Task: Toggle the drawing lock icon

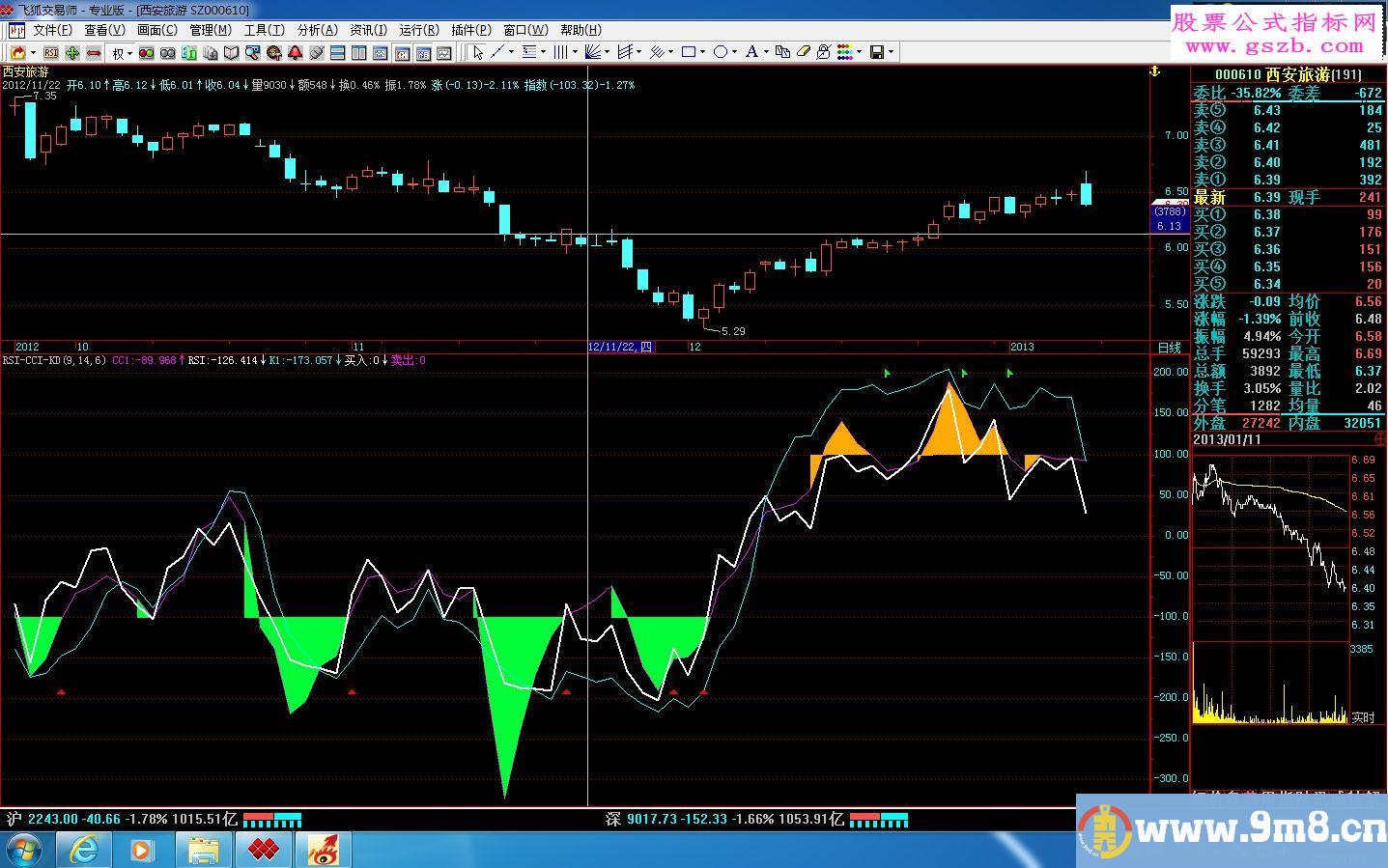Action: (x=823, y=52)
